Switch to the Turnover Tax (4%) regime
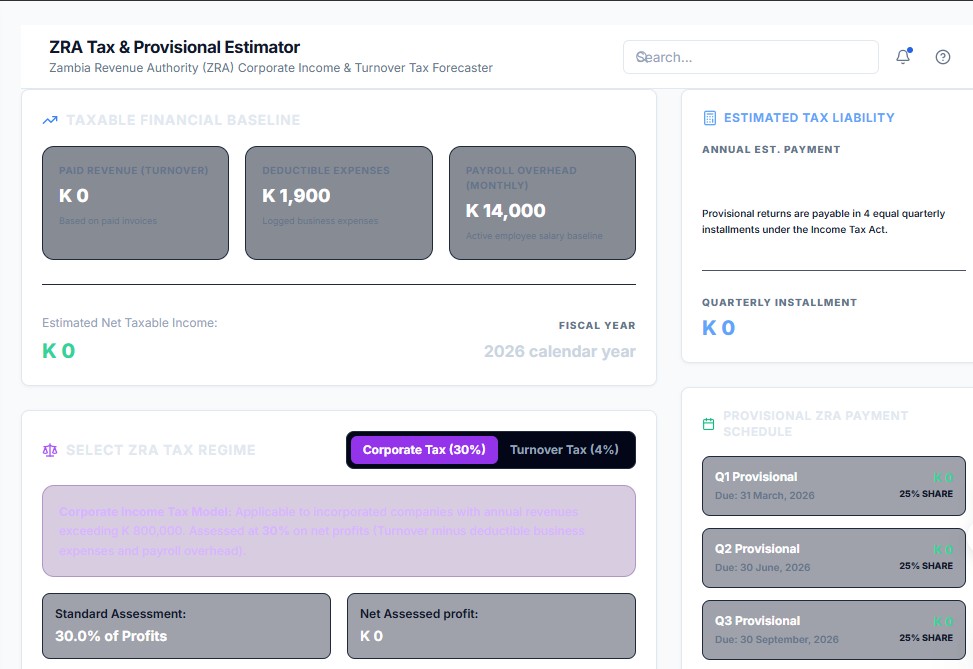Image resolution: width=973 pixels, height=669 pixels. pyautogui.click(x=564, y=450)
